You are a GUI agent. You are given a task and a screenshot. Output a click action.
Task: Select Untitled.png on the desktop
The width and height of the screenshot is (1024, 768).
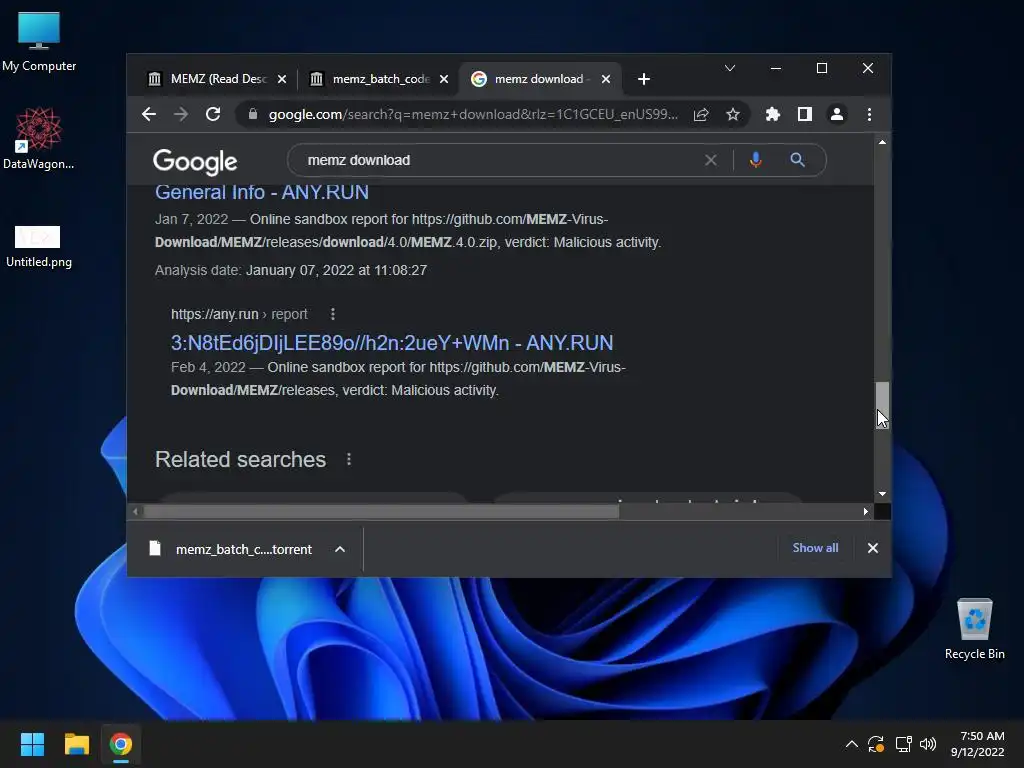point(39,246)
